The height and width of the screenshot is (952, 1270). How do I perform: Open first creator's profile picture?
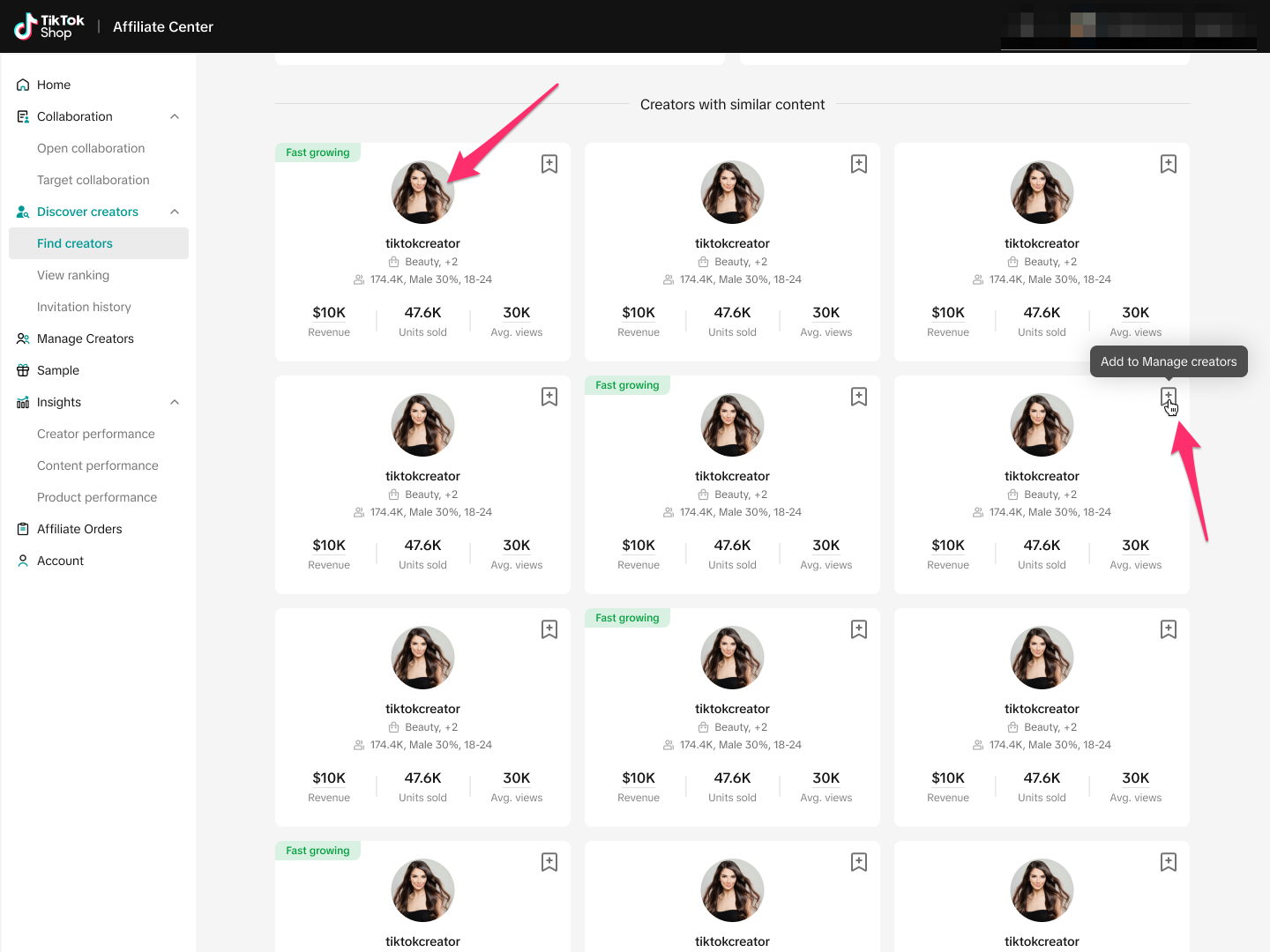pos(422,192)
